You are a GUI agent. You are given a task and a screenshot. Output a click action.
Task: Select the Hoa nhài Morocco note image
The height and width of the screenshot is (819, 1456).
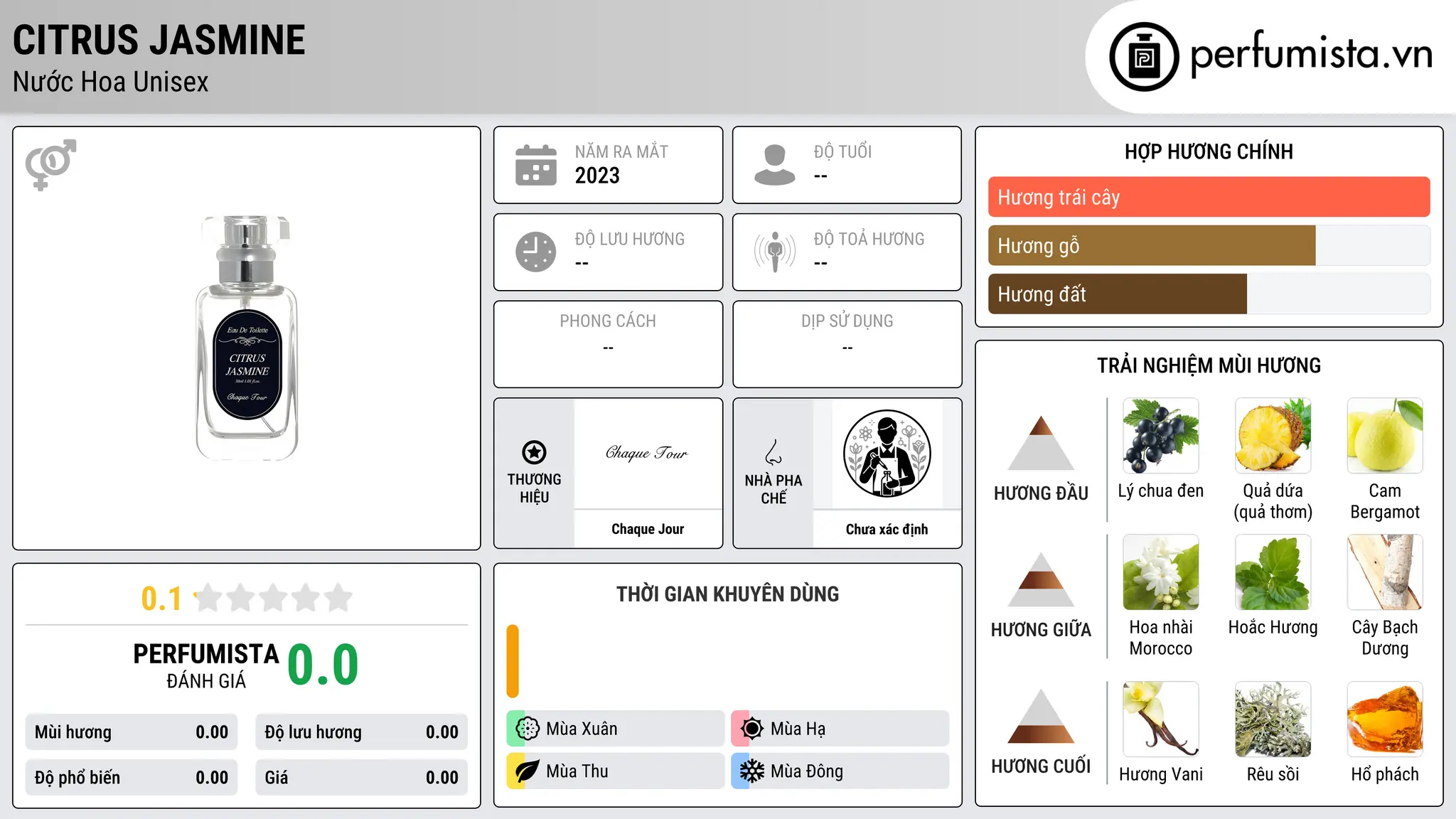click(x=1161, y=572)
